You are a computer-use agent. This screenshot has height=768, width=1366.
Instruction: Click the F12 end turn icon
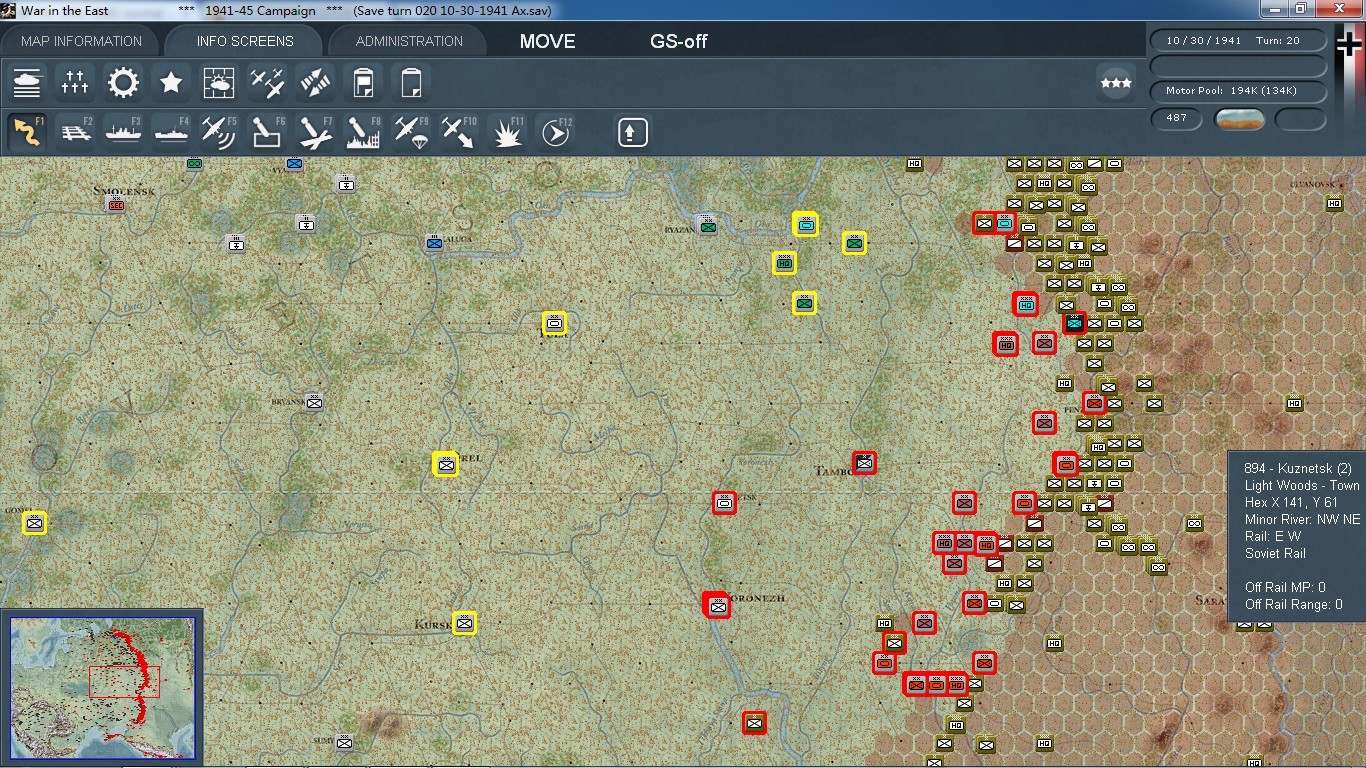click(555, 132)
